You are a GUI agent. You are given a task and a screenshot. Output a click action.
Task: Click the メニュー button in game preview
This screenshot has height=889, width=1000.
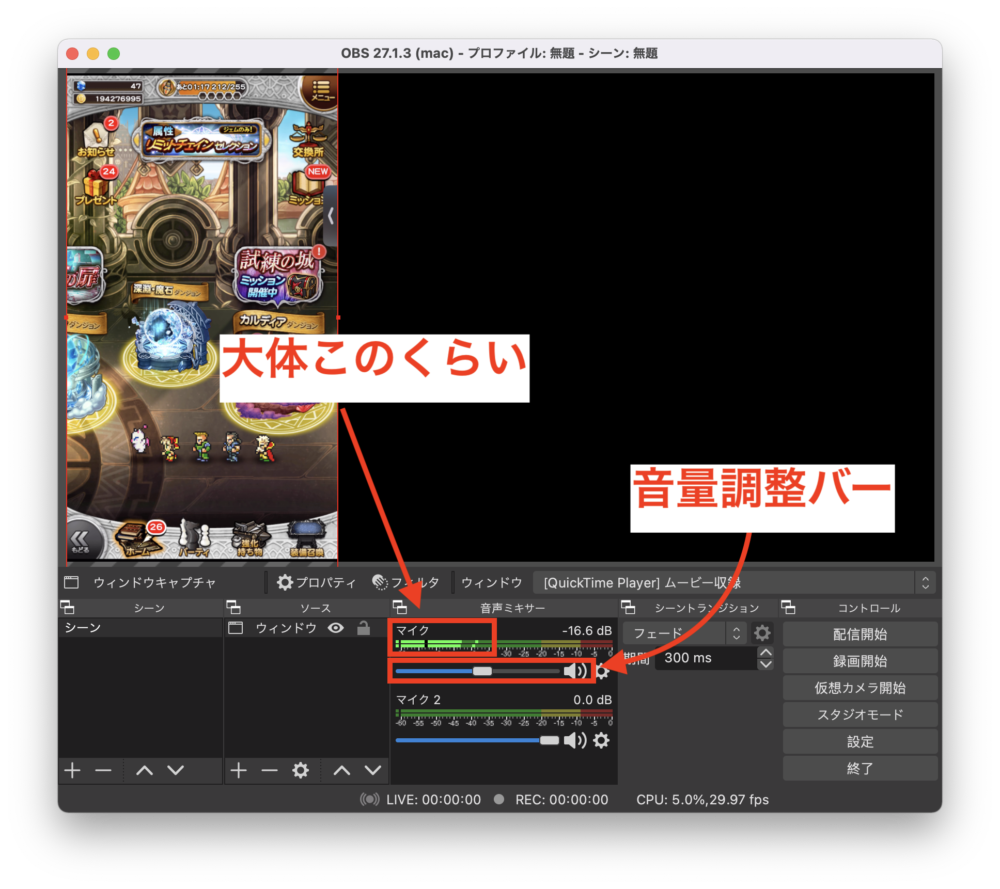[x=320, y=91]
